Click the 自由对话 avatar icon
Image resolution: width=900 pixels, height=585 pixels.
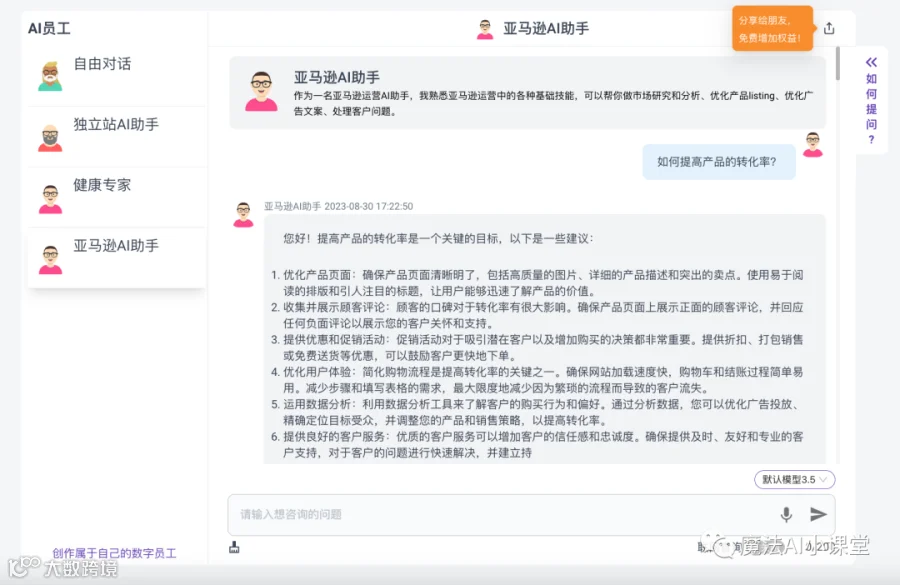[x=51, y=76]
